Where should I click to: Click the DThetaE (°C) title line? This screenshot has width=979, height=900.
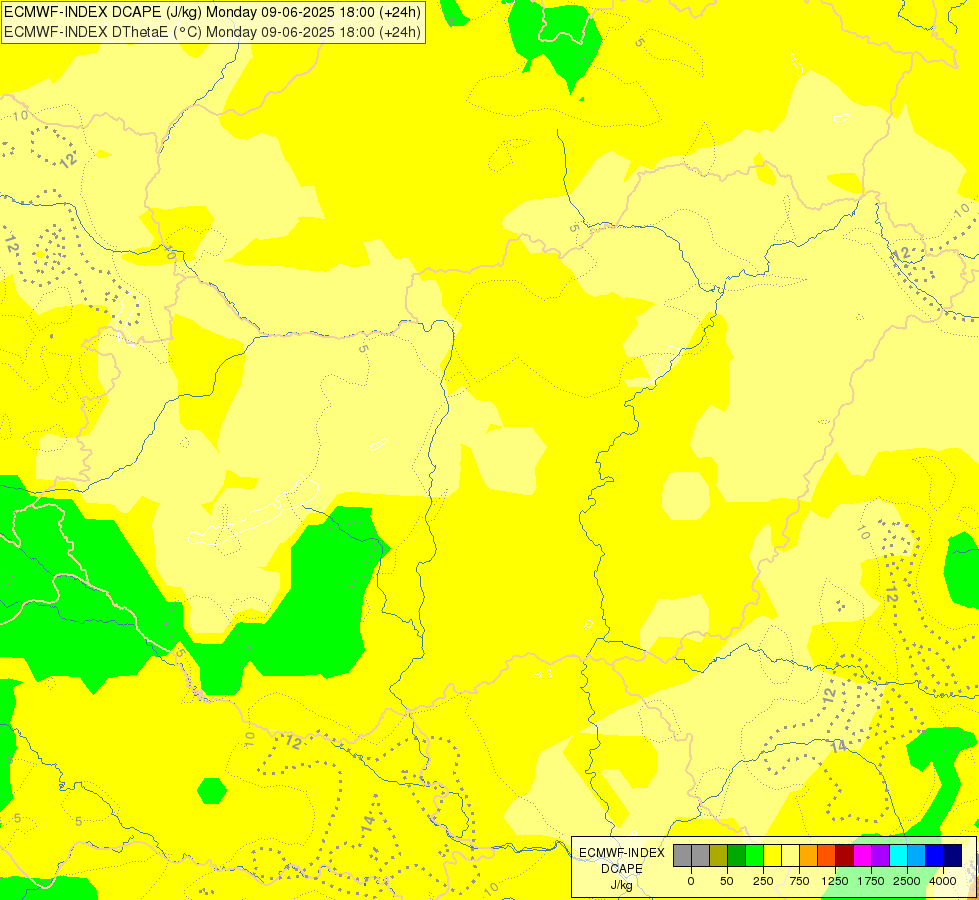coord(212,32)
